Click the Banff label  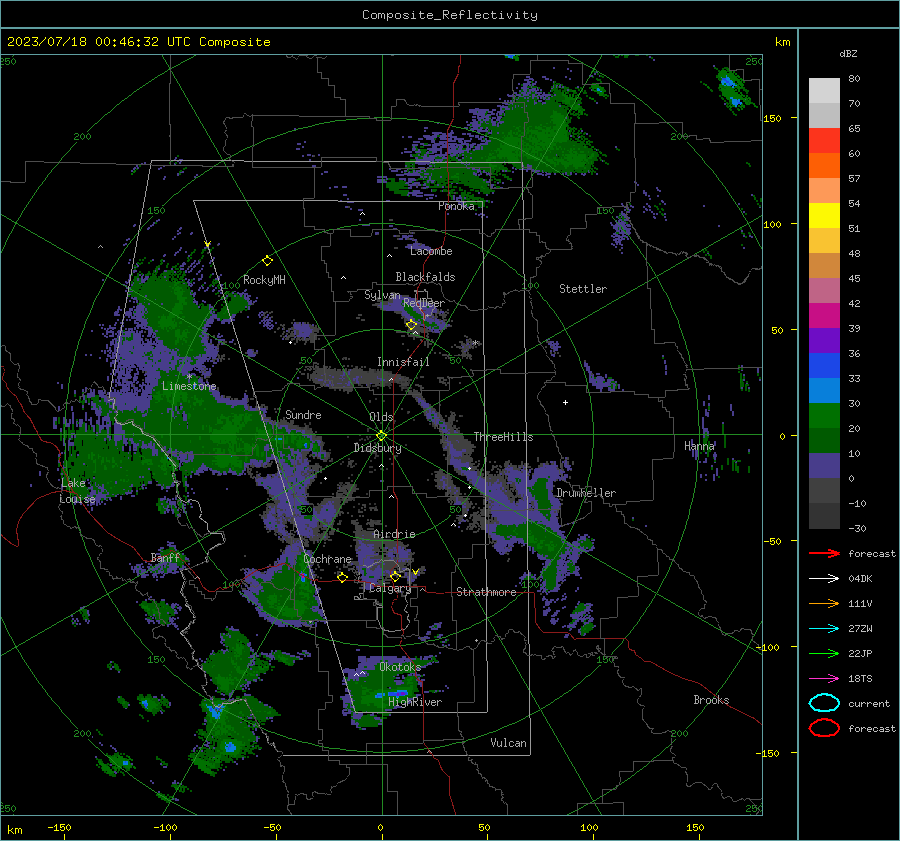165,557
